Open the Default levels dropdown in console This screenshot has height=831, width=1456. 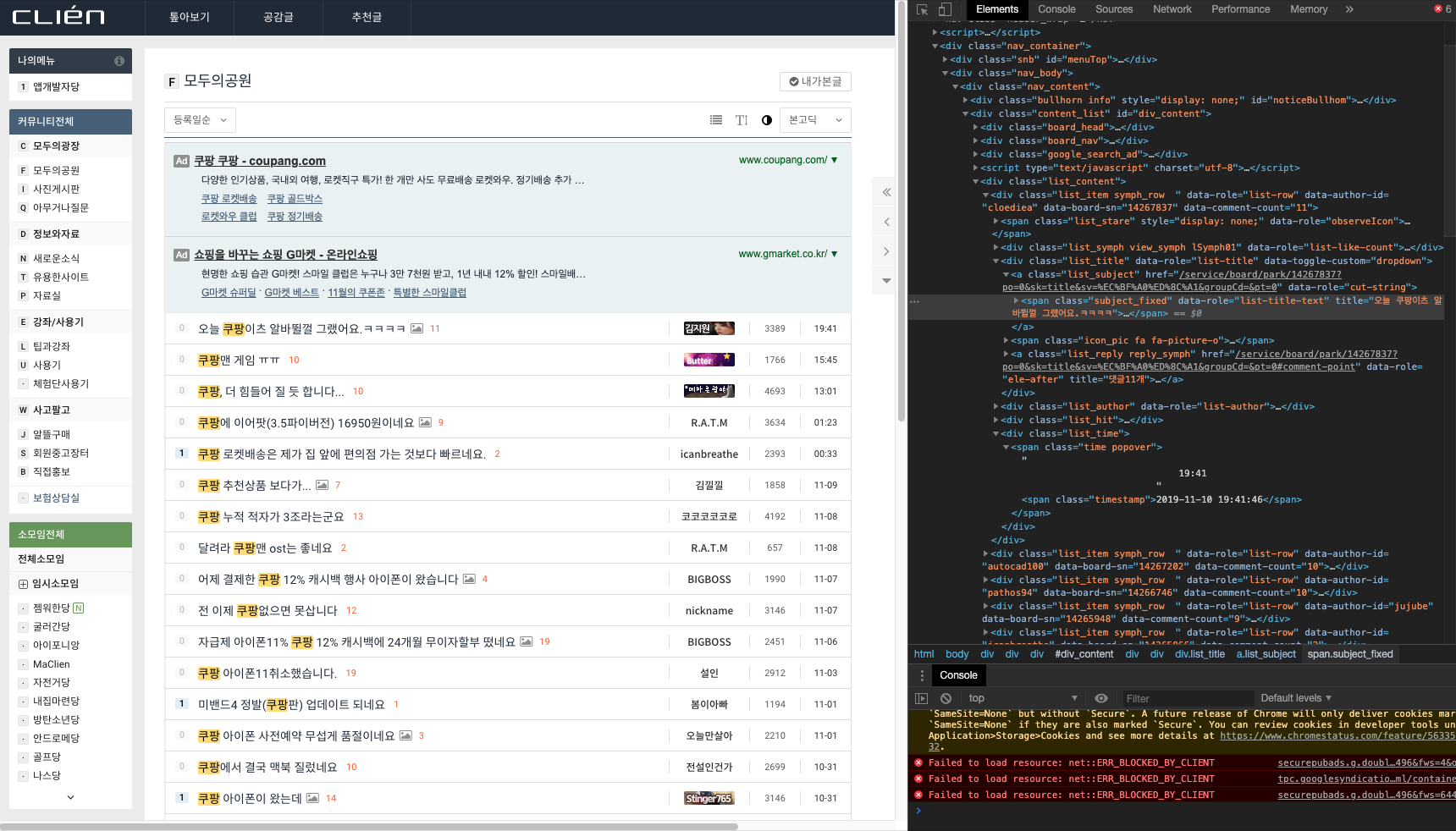click(1296, 698)
